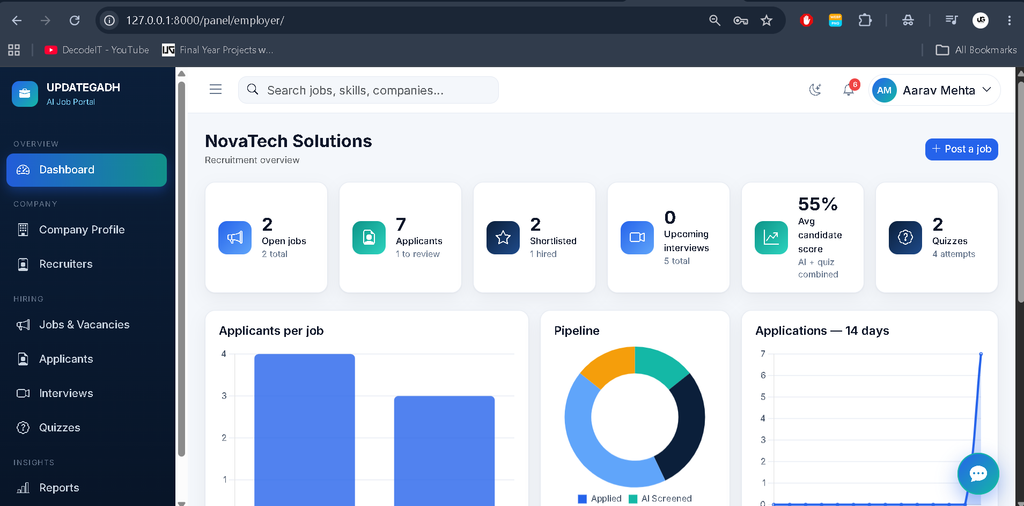1024x506 pixels.
Task: Click the Applicants card icon
Action: [x=369, y=238]
